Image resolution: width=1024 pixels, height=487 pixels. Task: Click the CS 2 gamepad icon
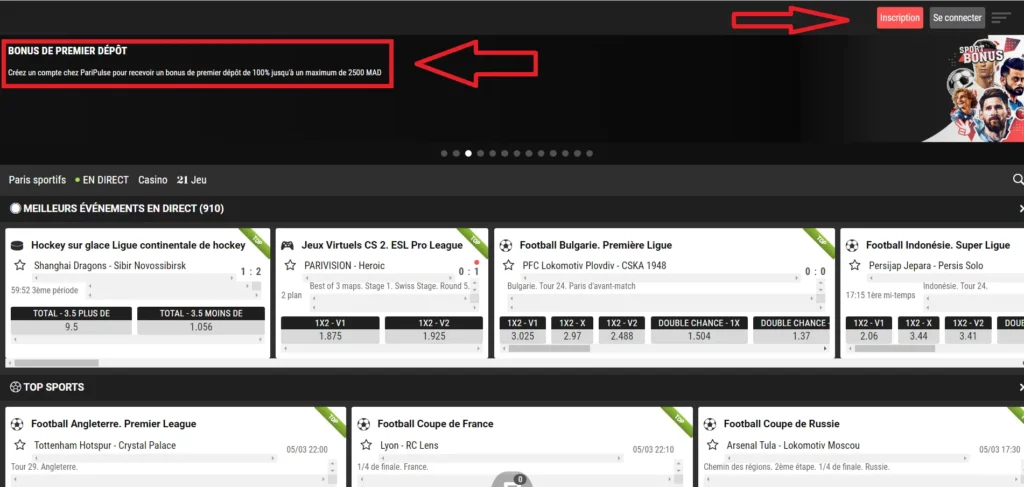pyautogui.click(x=287, y=245)
